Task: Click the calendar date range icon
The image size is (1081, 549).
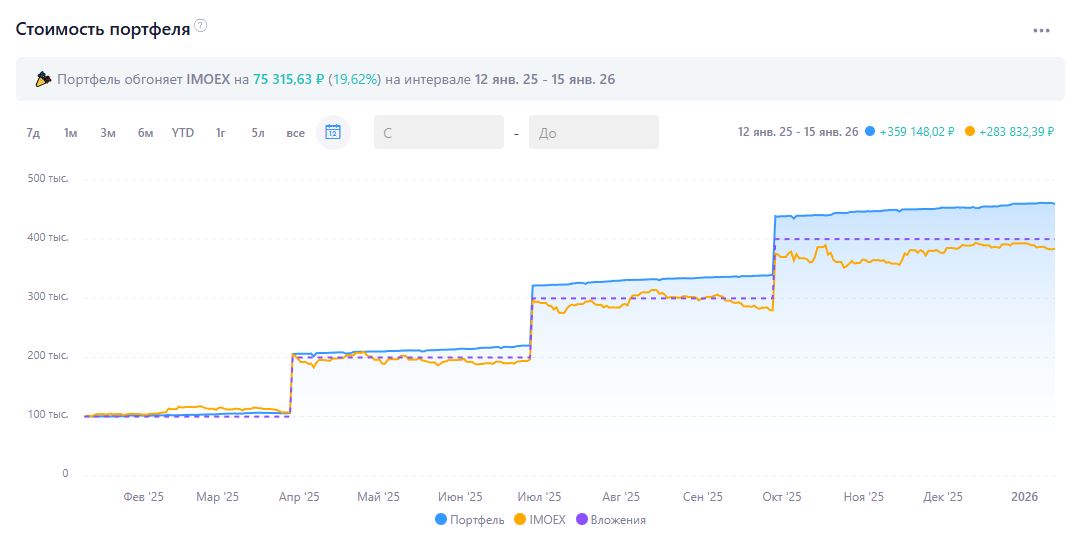Action: pos(333,132)
